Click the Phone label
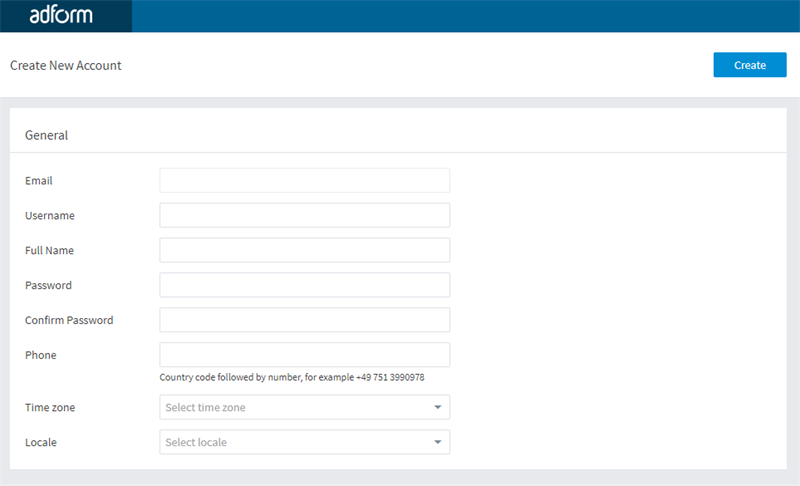Image resolution: width=800 pixels, height=486 pixels. [41, 355]
